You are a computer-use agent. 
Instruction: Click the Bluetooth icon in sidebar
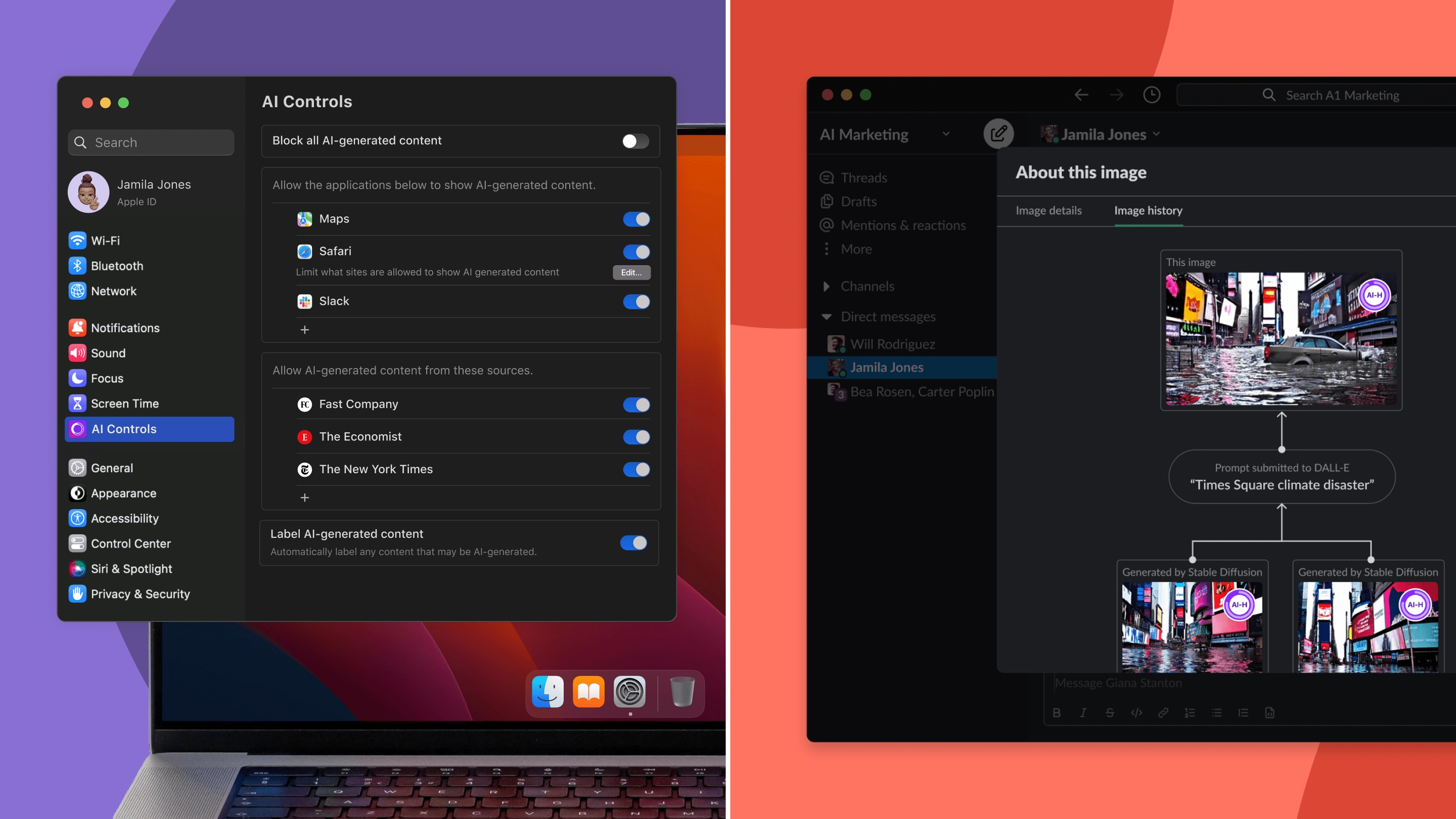click(x=77, y=265)
